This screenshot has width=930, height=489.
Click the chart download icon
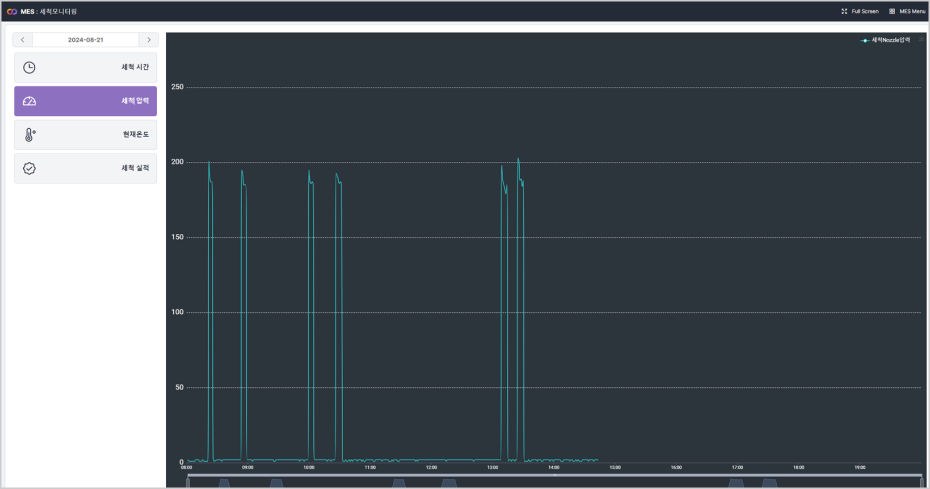(x=921, y=40)
